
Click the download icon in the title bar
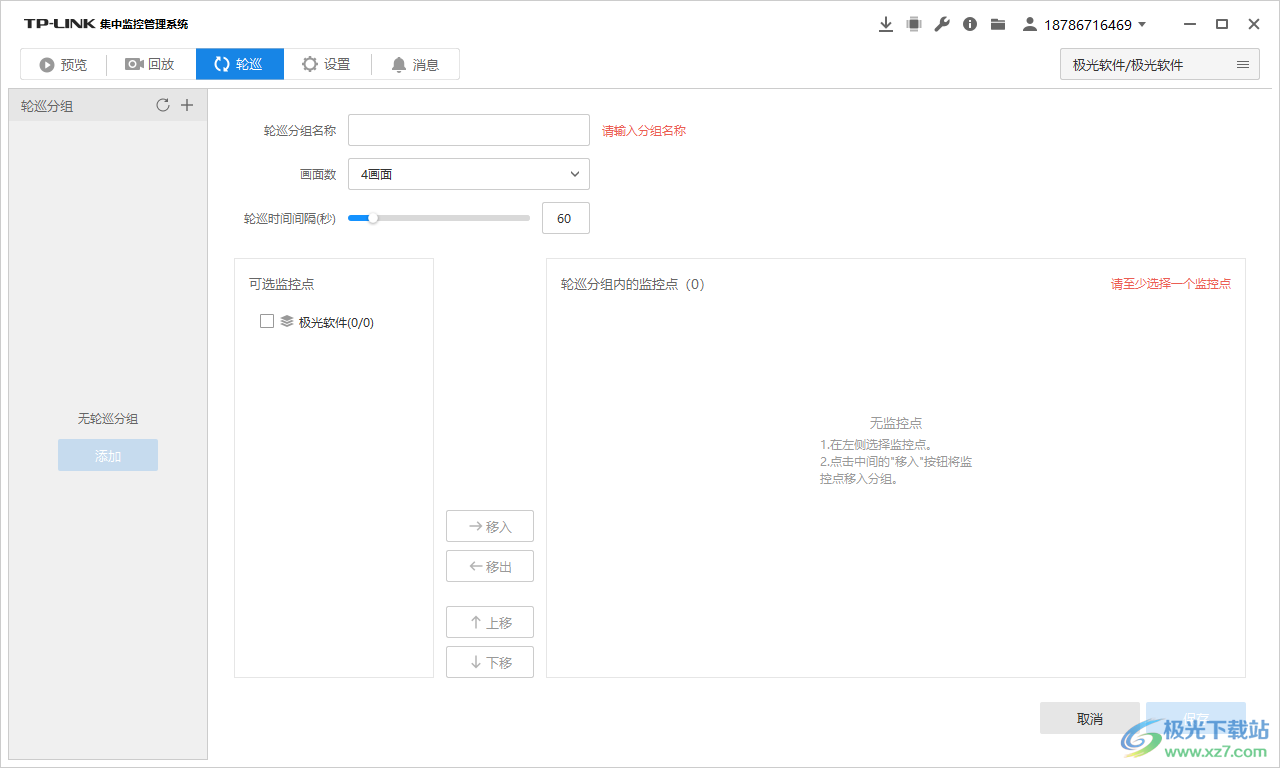click(x=886, y=23)
